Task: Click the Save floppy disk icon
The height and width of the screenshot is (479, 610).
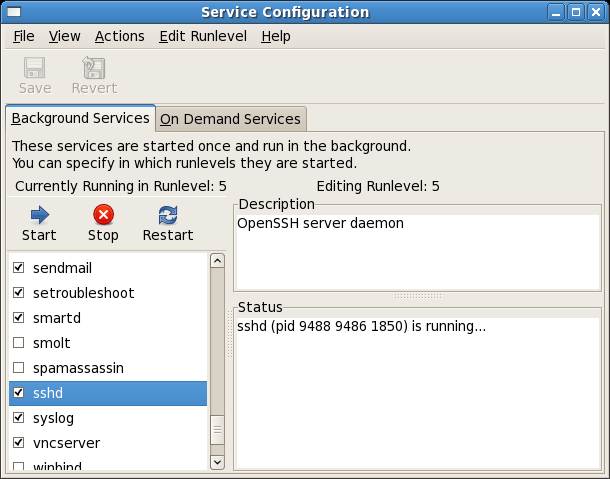Action: (35, 68)
